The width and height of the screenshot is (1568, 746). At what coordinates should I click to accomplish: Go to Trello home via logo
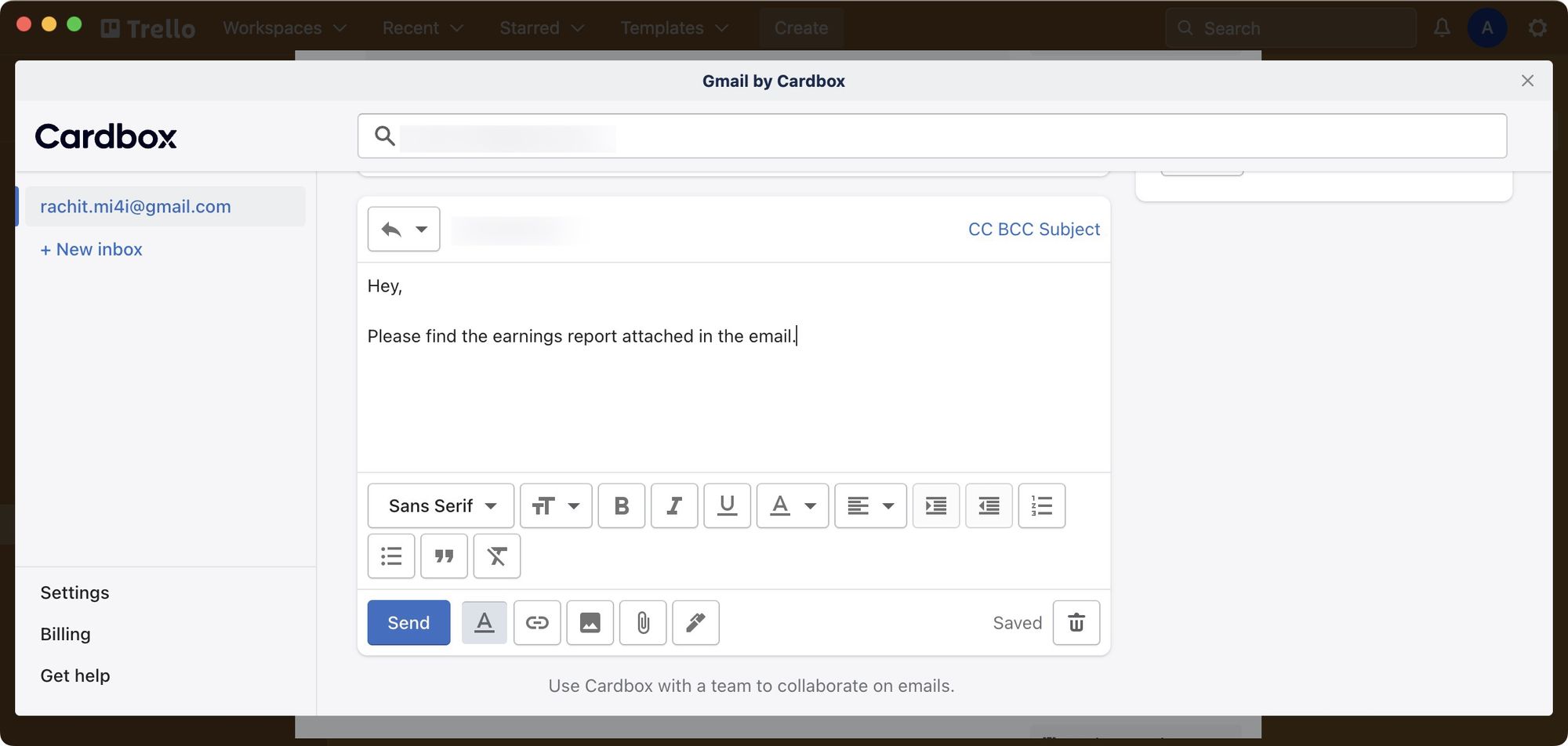click(148, 28)
